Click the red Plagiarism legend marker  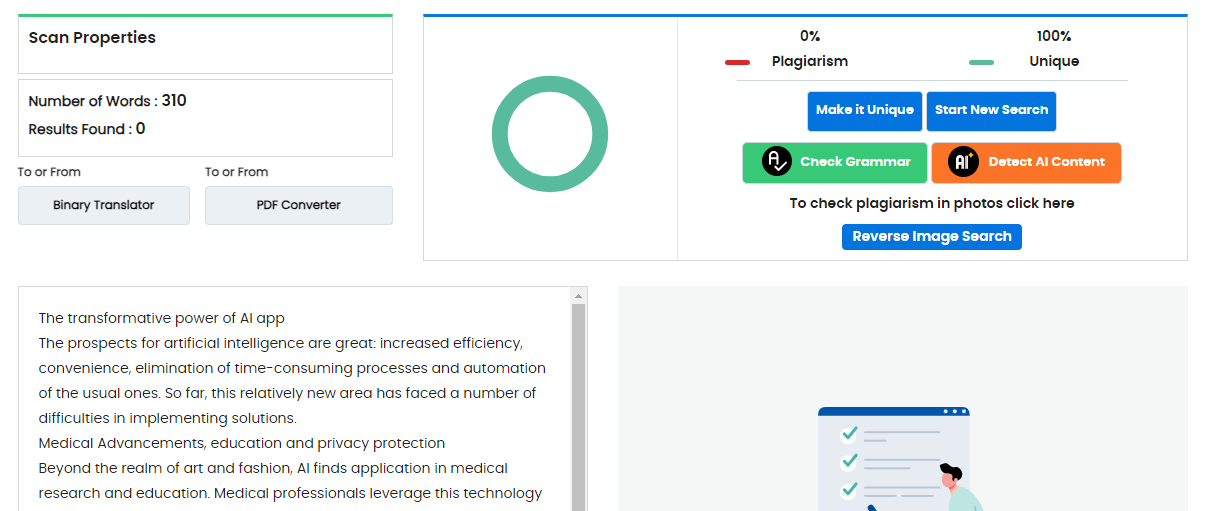[x=738, y=62]
